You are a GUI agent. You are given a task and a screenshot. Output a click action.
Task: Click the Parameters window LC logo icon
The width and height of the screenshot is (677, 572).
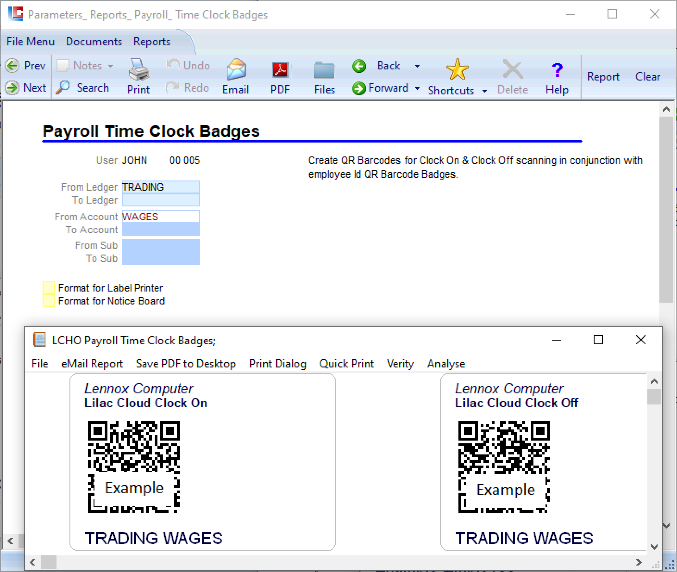coord(16,14)
